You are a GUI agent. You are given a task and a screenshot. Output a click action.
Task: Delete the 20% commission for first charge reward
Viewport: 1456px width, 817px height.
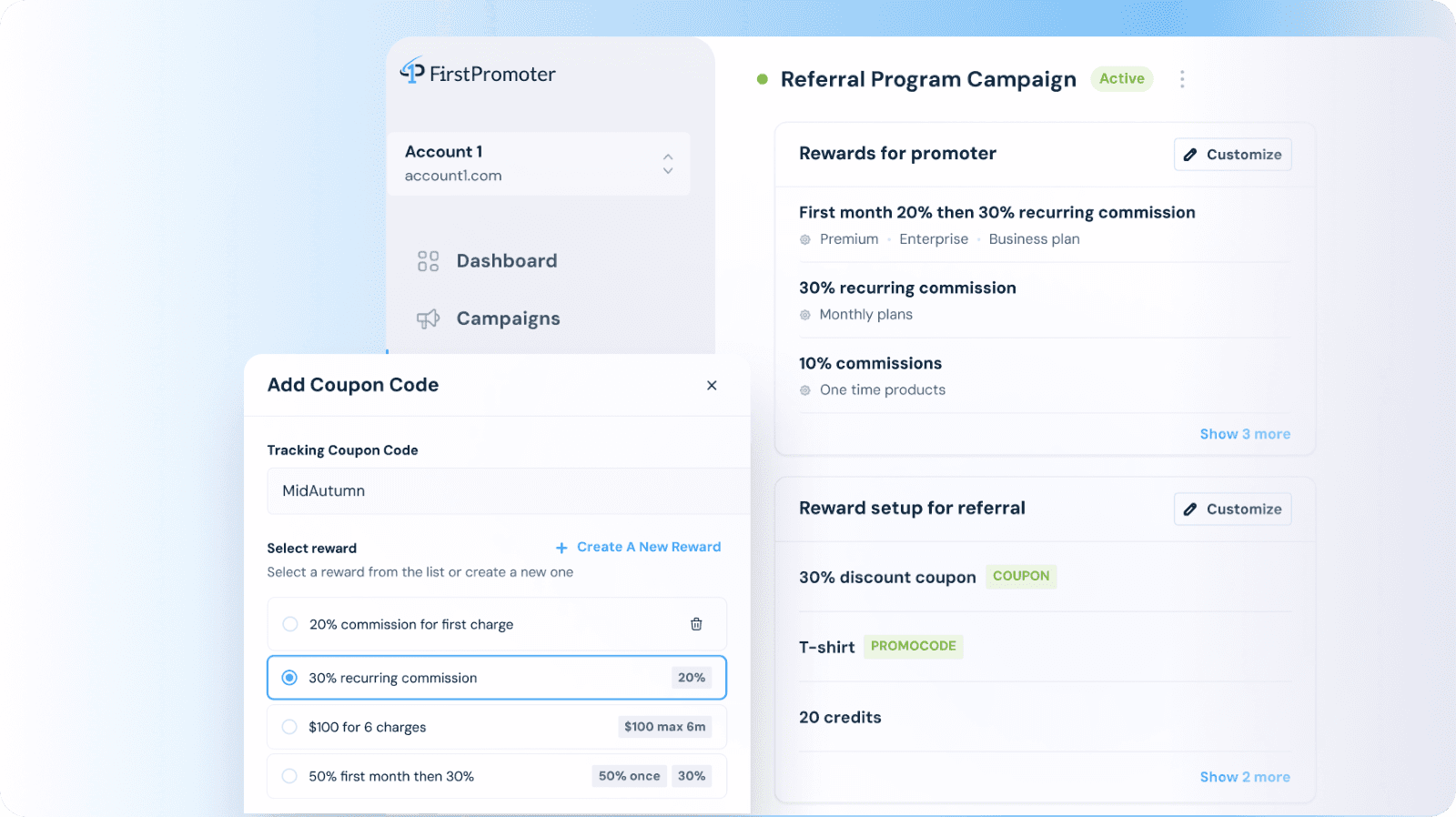696,624
